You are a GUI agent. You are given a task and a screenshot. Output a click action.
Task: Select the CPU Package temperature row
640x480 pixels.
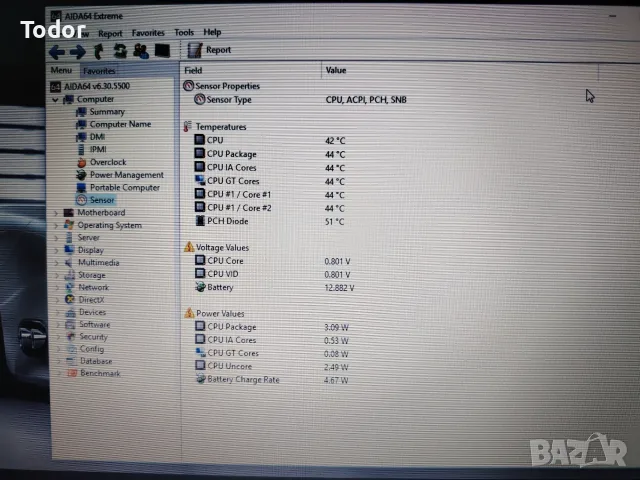coord(269,154)
